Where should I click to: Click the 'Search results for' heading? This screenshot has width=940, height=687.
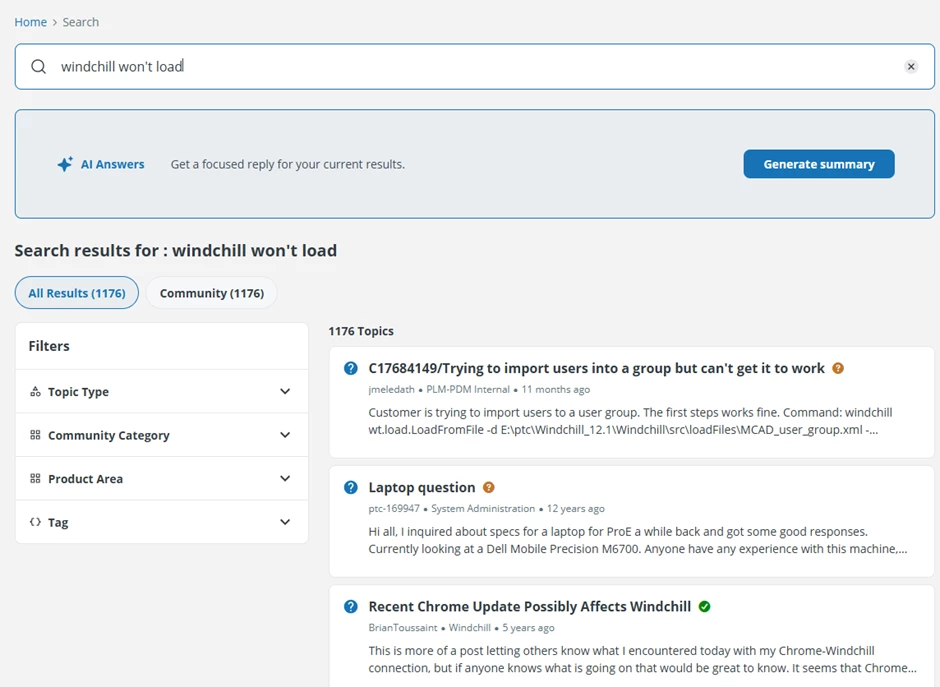click(176, 250)
